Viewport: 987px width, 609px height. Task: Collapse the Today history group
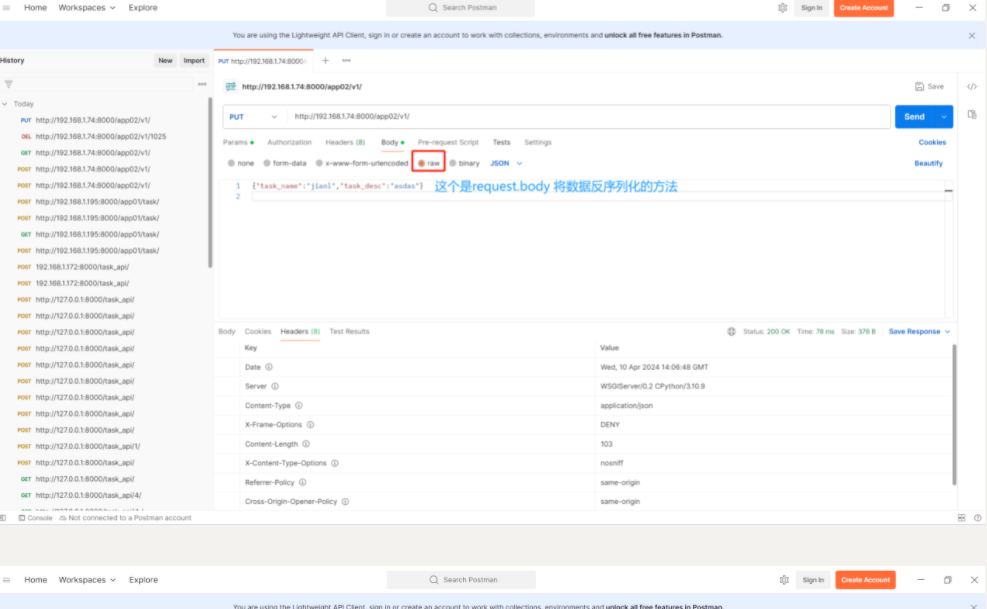pyautogui.click(x=5, y=104)
